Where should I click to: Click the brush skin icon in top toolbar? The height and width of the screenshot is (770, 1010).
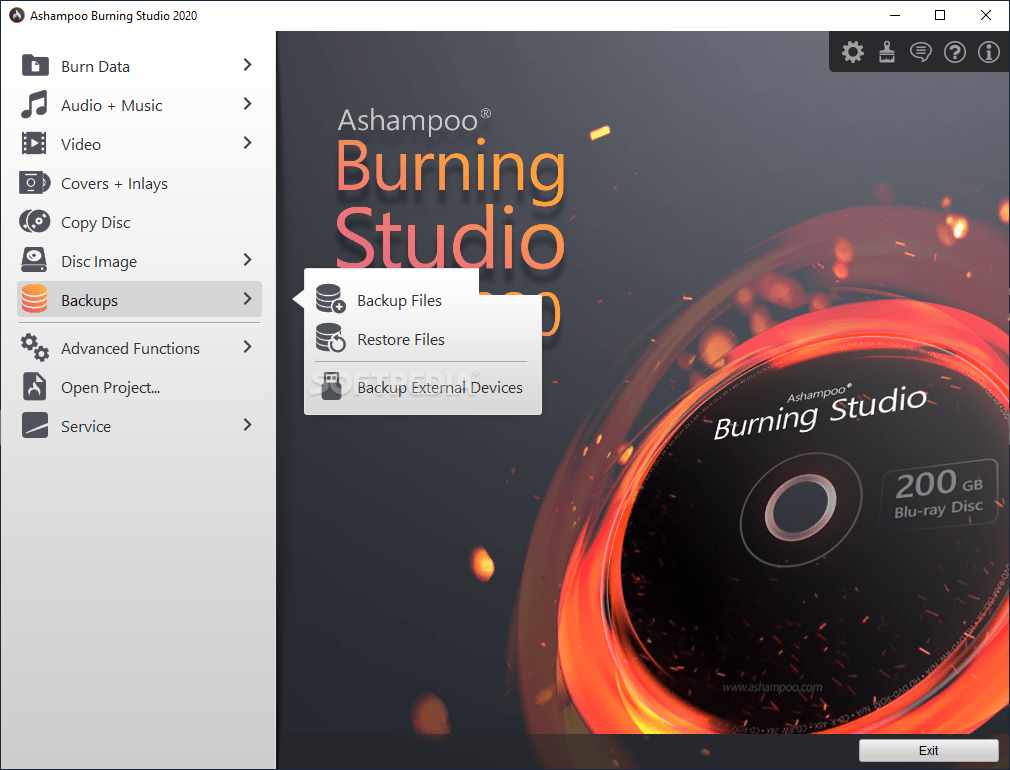[x=887, y=52]
